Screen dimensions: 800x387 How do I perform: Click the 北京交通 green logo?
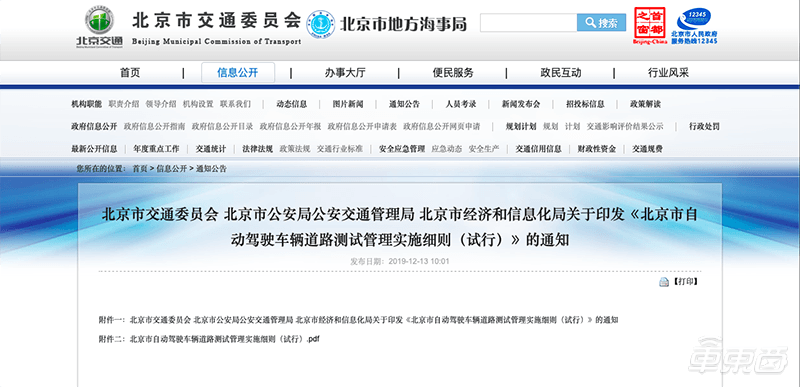(100, 27)
